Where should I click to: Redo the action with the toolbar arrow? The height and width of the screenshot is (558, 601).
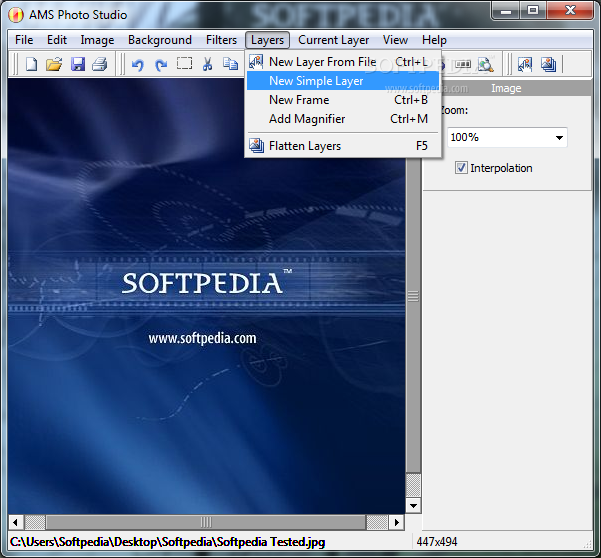(x=161, y=64)
